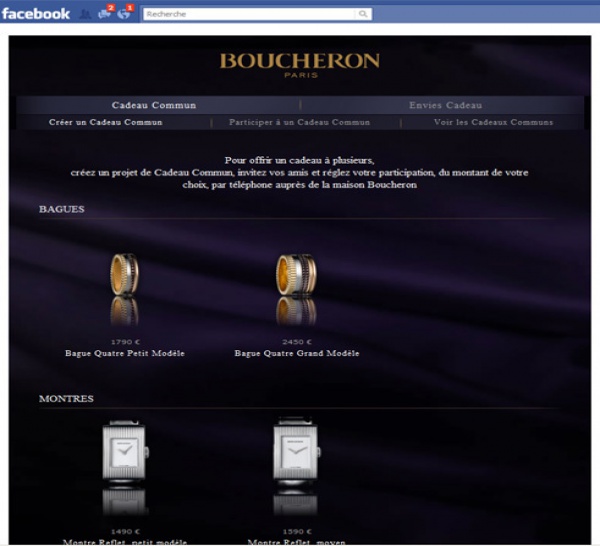This screenshot has width=600, height=546.
Task: Click the 1790 € price
Action: 126,342
